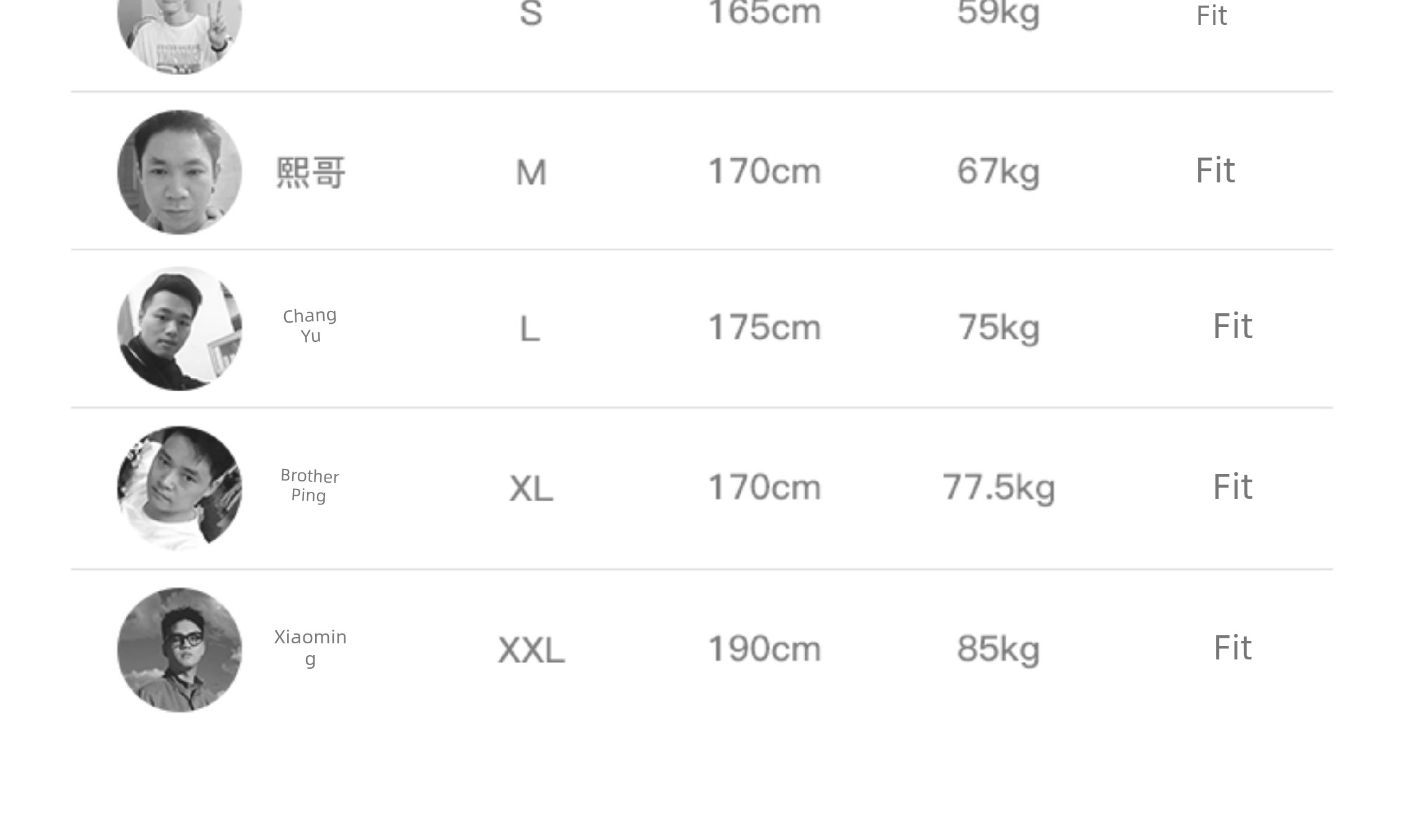The height and width of the screenshot is (840, 1404).
Task: Click the 175cm height value
Action: click(764, 328)
